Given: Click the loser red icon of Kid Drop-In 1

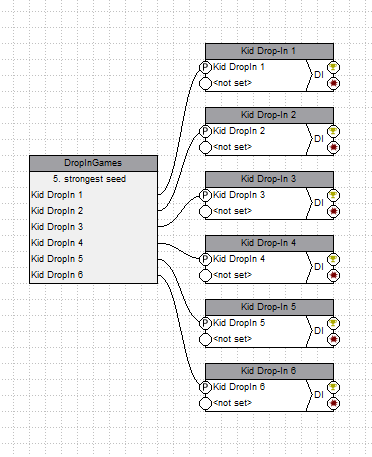Looking at the screenshot, I should click(333, 83).
